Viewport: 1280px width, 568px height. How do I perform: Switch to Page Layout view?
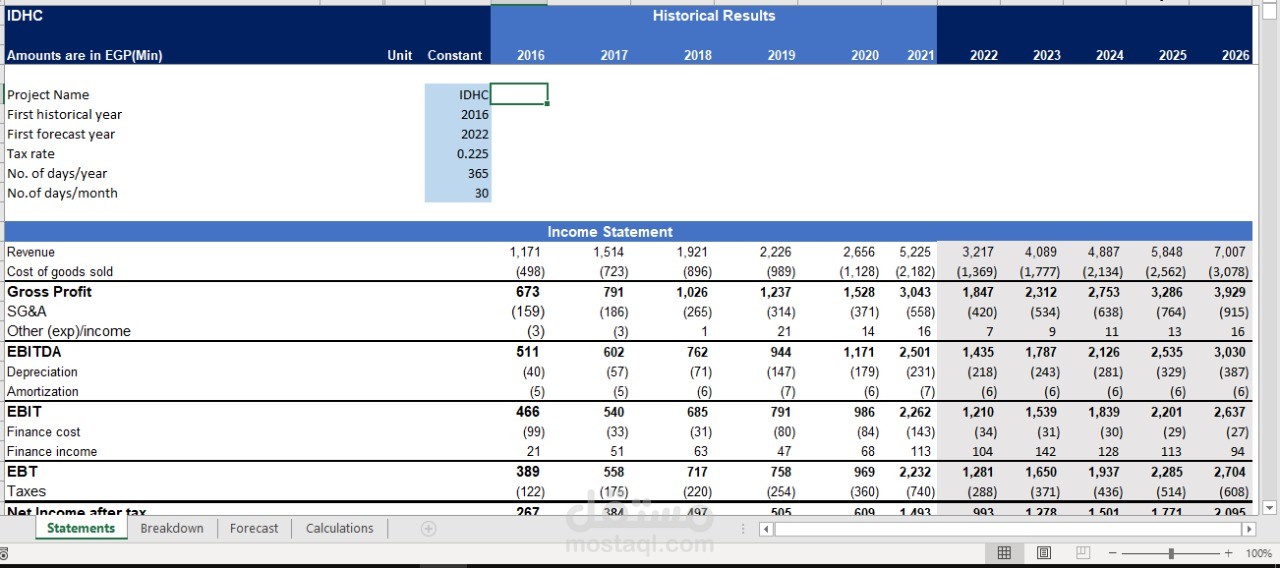click(1043, 553)
